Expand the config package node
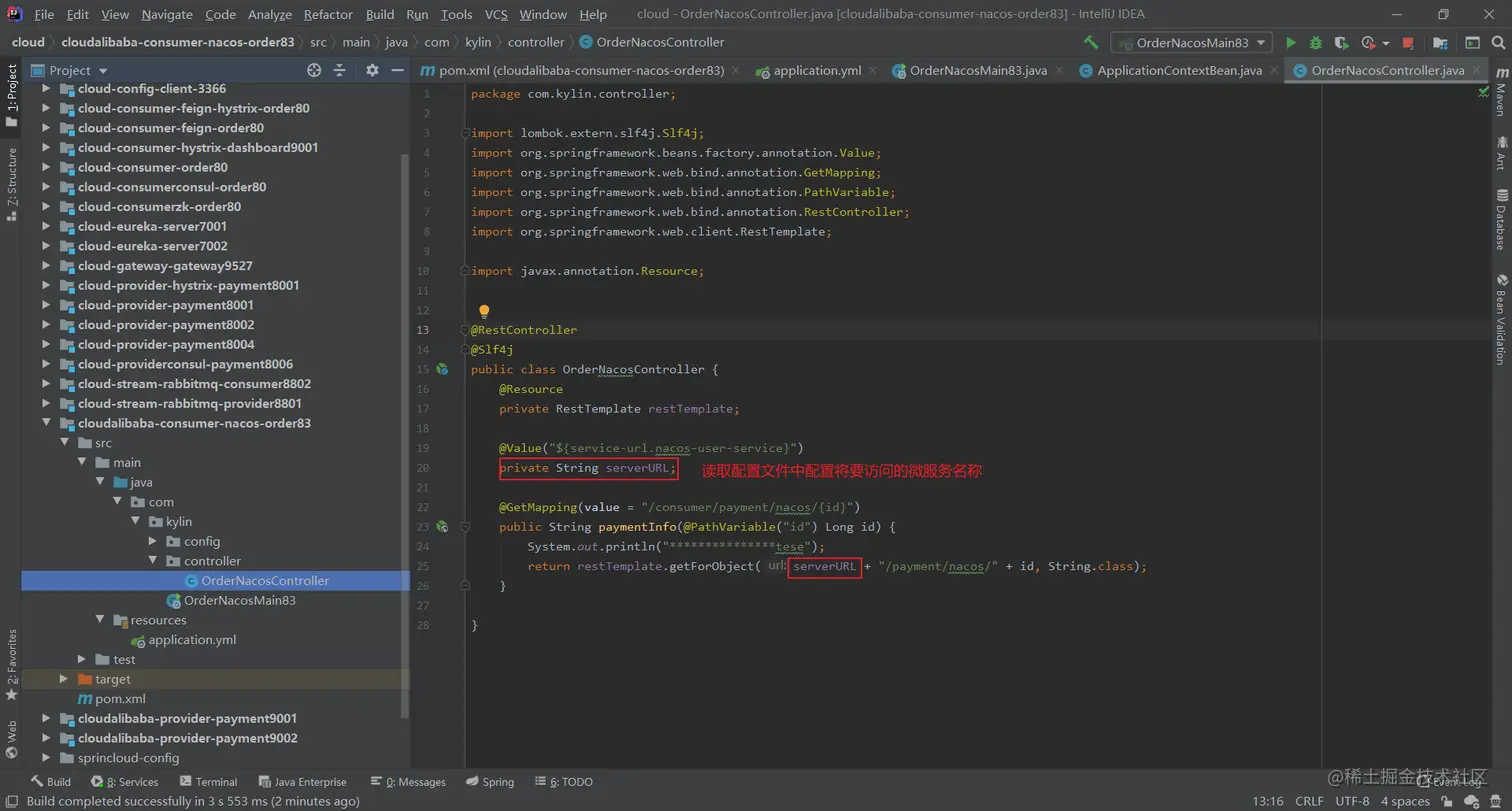The height and width of the screenshot is (811, 1512). pos(153,541)
